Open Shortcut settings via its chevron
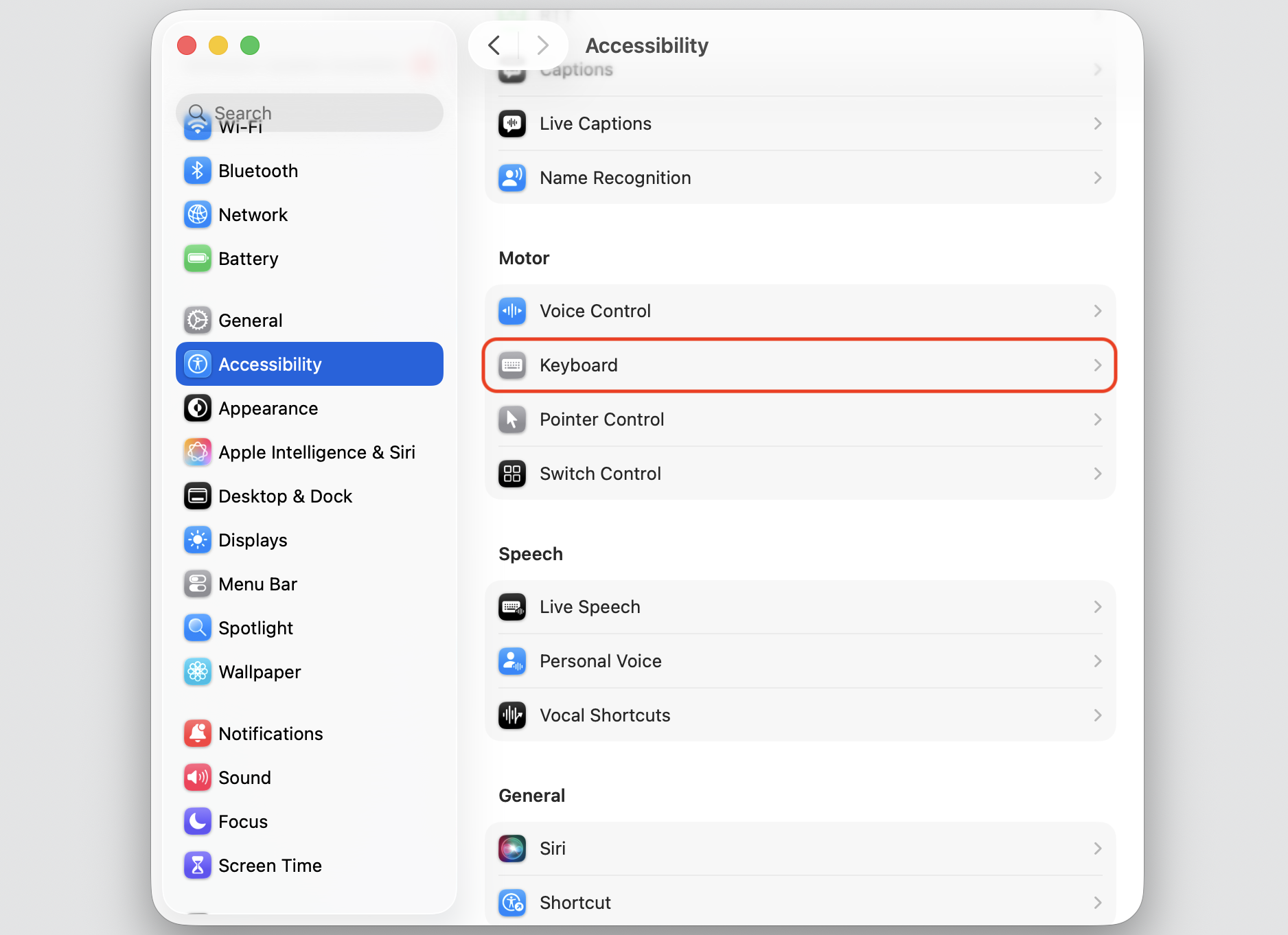The image size is (1288, 935). tap(1098, 903)
